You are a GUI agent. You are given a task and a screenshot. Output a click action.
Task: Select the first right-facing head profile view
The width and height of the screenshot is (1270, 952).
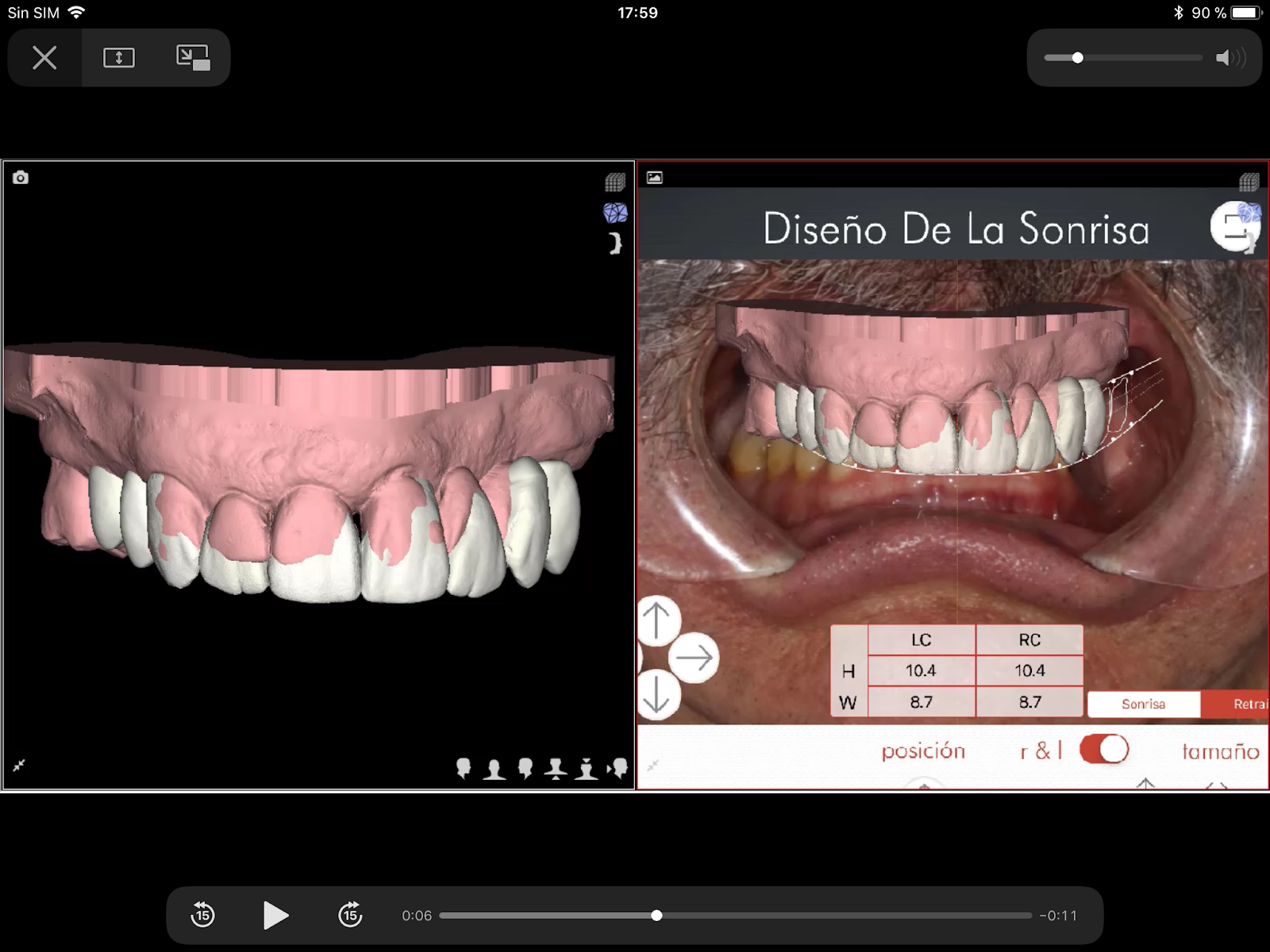pyautogui.click(x=464, y=768)
